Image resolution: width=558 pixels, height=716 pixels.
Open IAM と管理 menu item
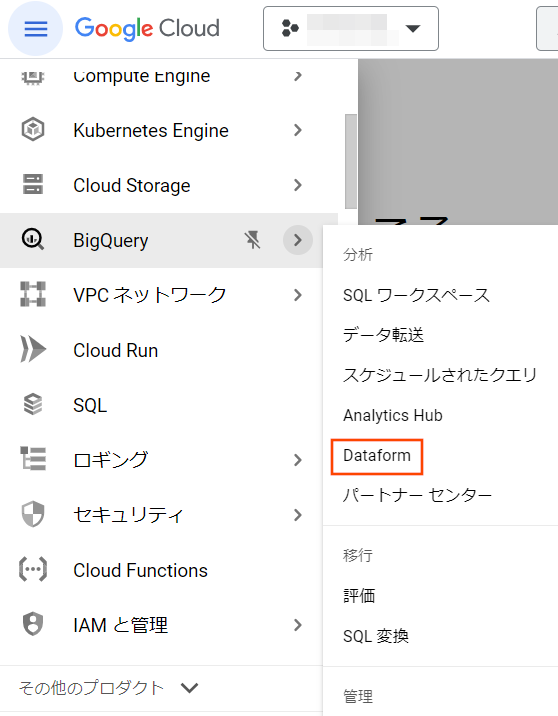tap(121, 625)
